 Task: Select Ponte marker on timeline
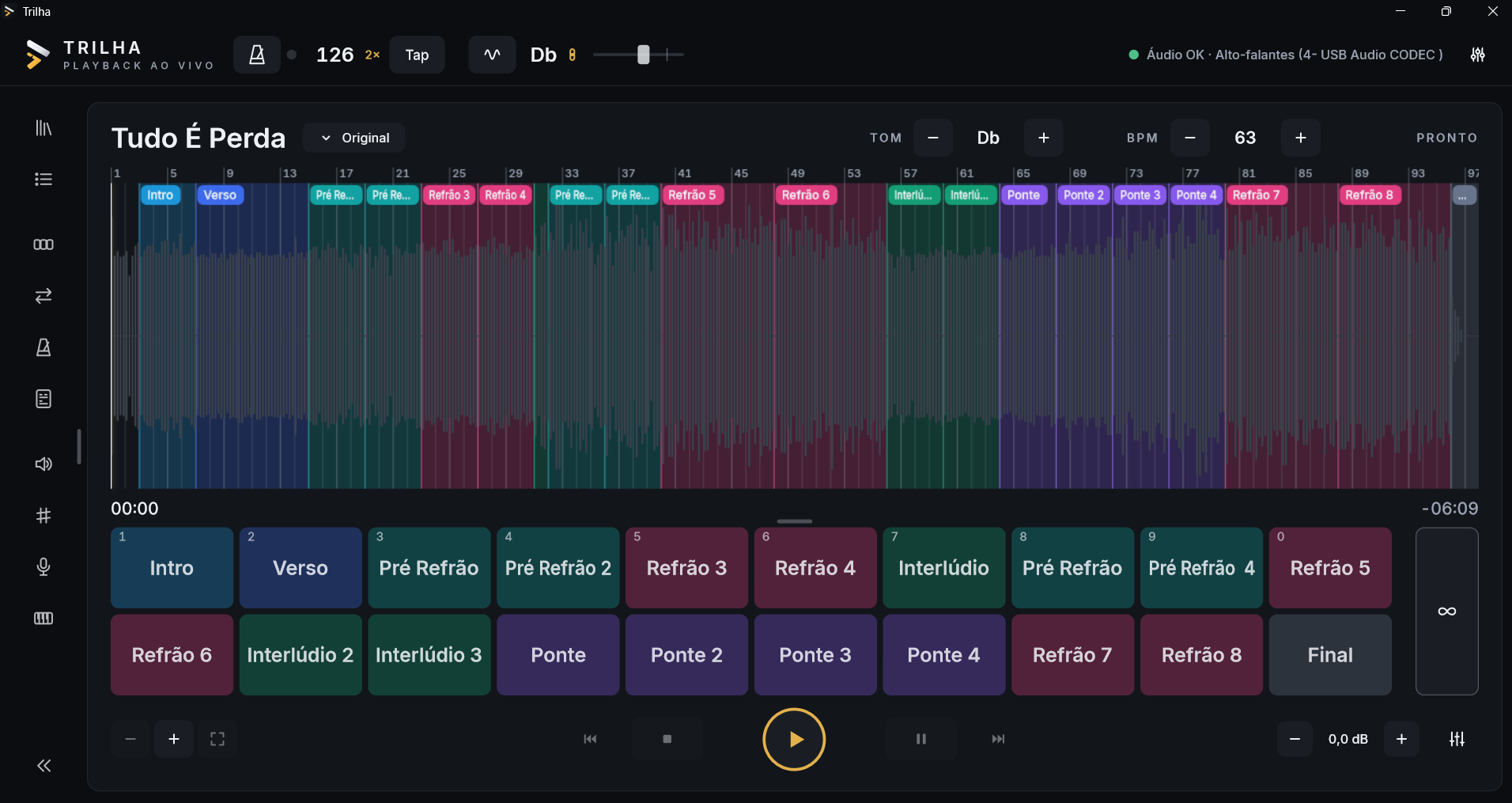tap(1024, 195)
